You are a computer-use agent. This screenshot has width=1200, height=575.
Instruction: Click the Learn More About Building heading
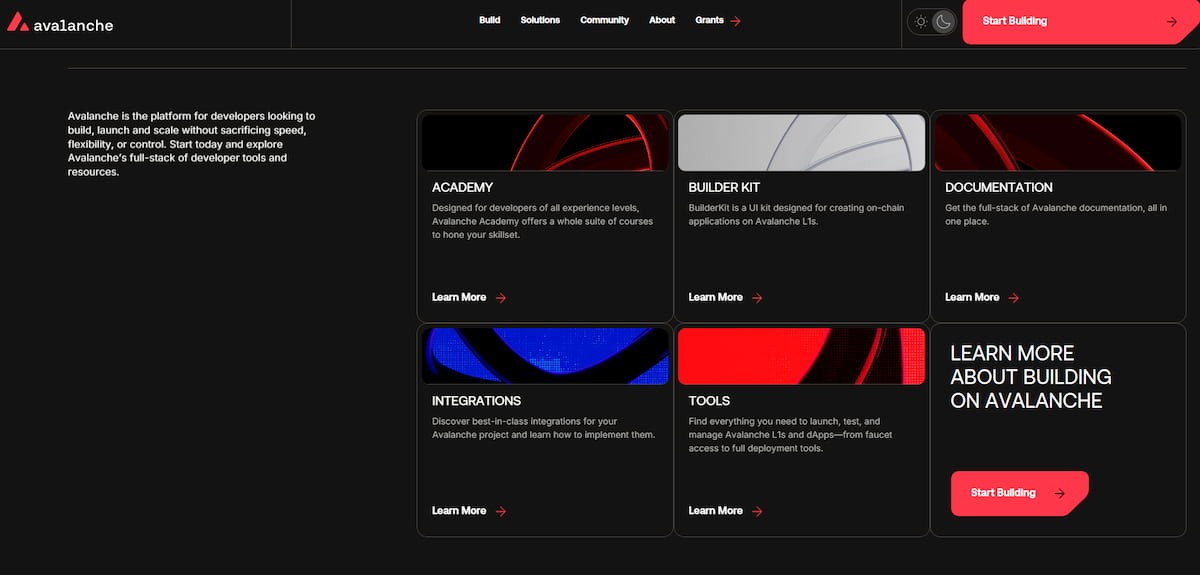coord(1031,377)
